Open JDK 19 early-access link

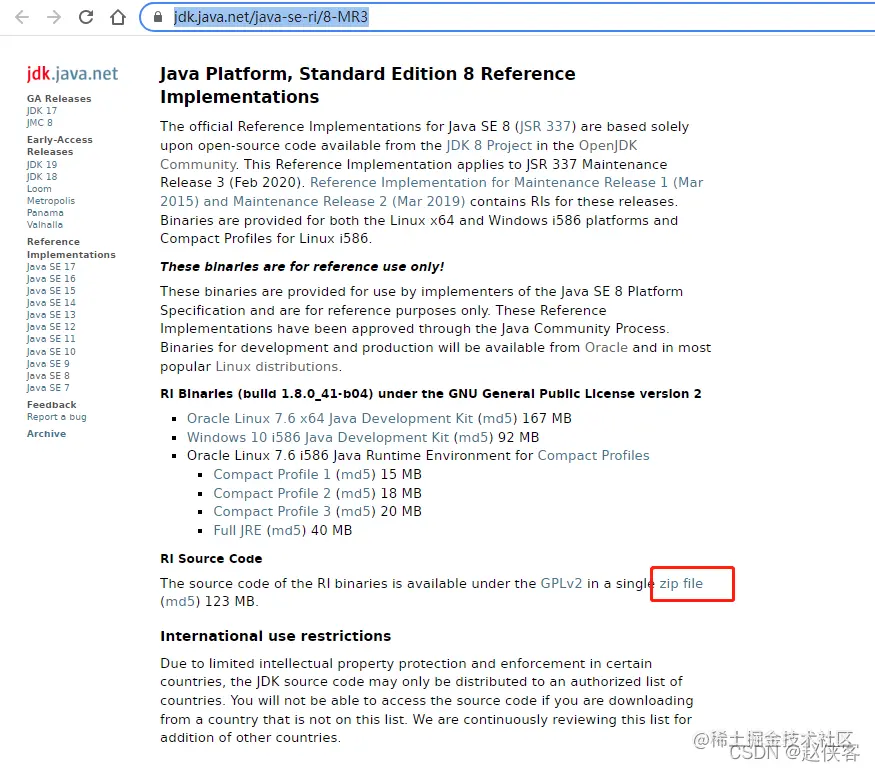tap(42, 165)
